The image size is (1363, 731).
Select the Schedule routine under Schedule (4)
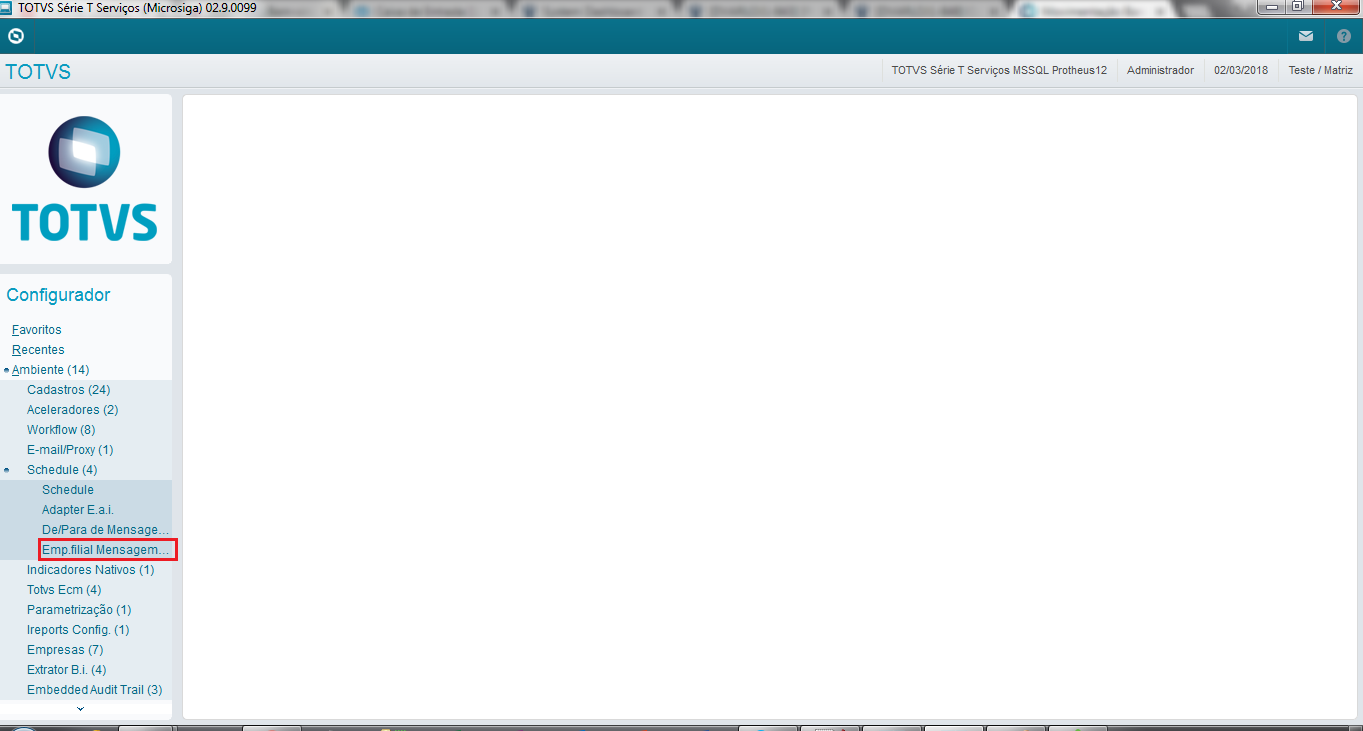[68, 490]
